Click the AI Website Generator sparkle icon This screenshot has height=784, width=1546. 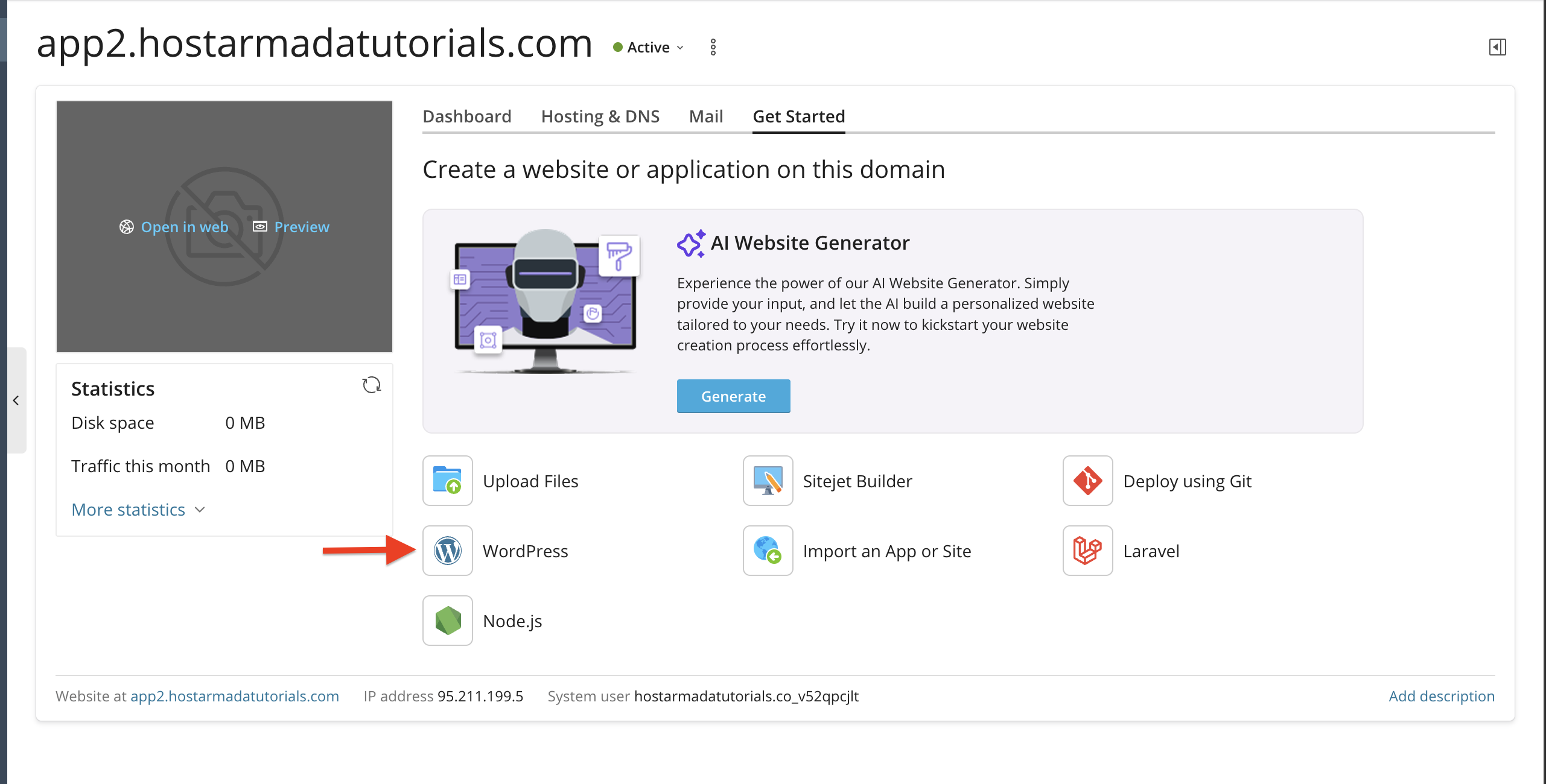tap(691, 243)
